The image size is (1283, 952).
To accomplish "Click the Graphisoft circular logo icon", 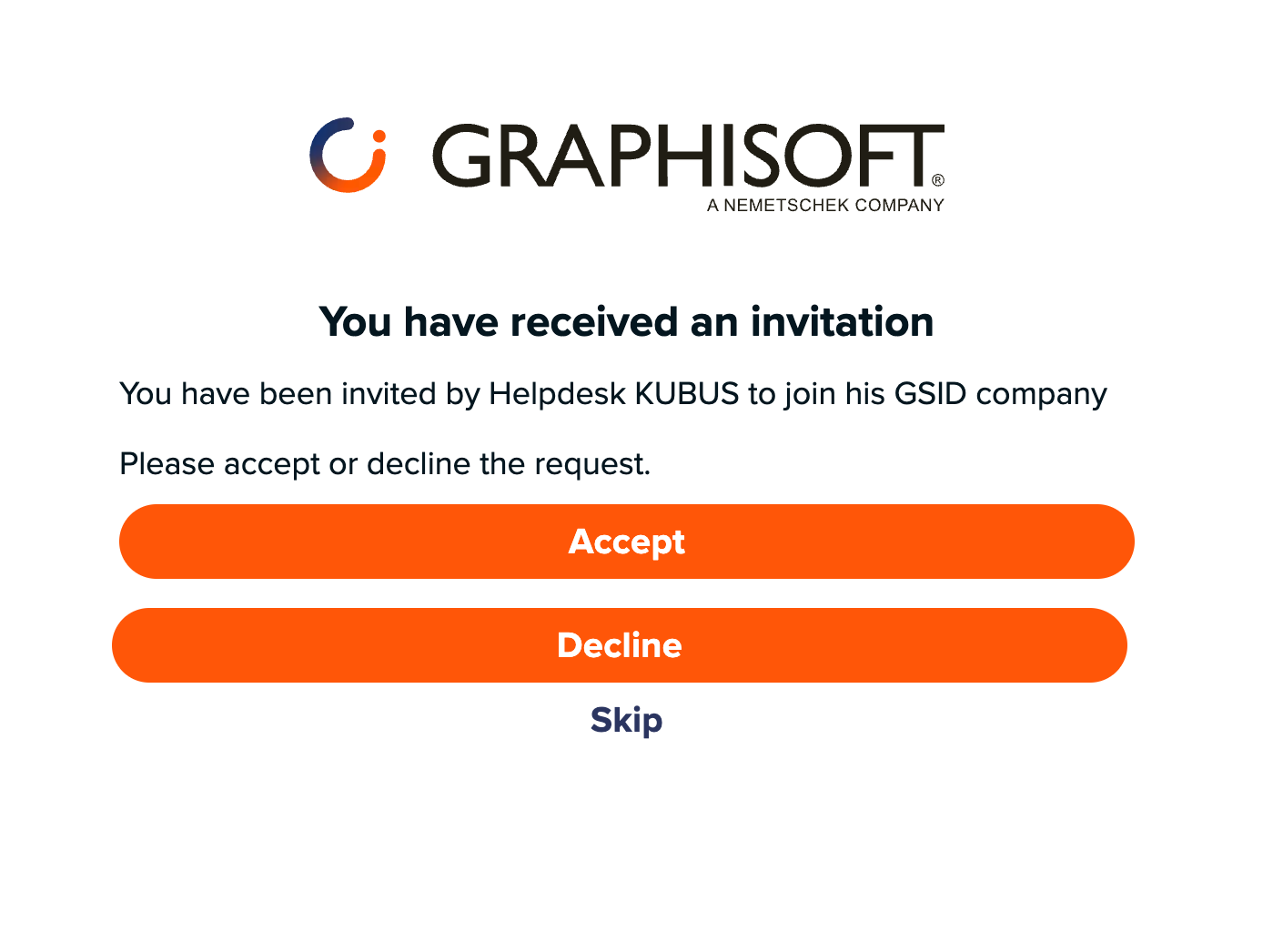I will pos(348,155).
